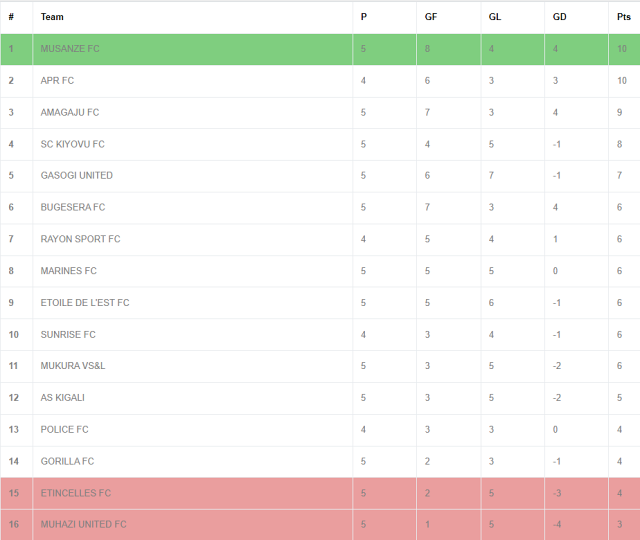The height and width of the screenshot is (540, 640).
Task: Click the SC KIYOVU FC team name
Action: click(x=72, y=144)
